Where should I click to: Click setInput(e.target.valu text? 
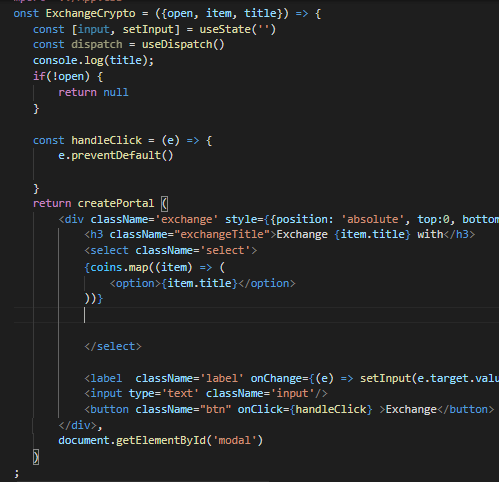429,378
